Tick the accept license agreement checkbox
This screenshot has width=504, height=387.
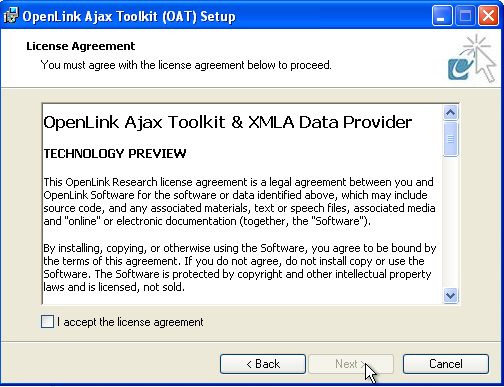coord(47,322)
